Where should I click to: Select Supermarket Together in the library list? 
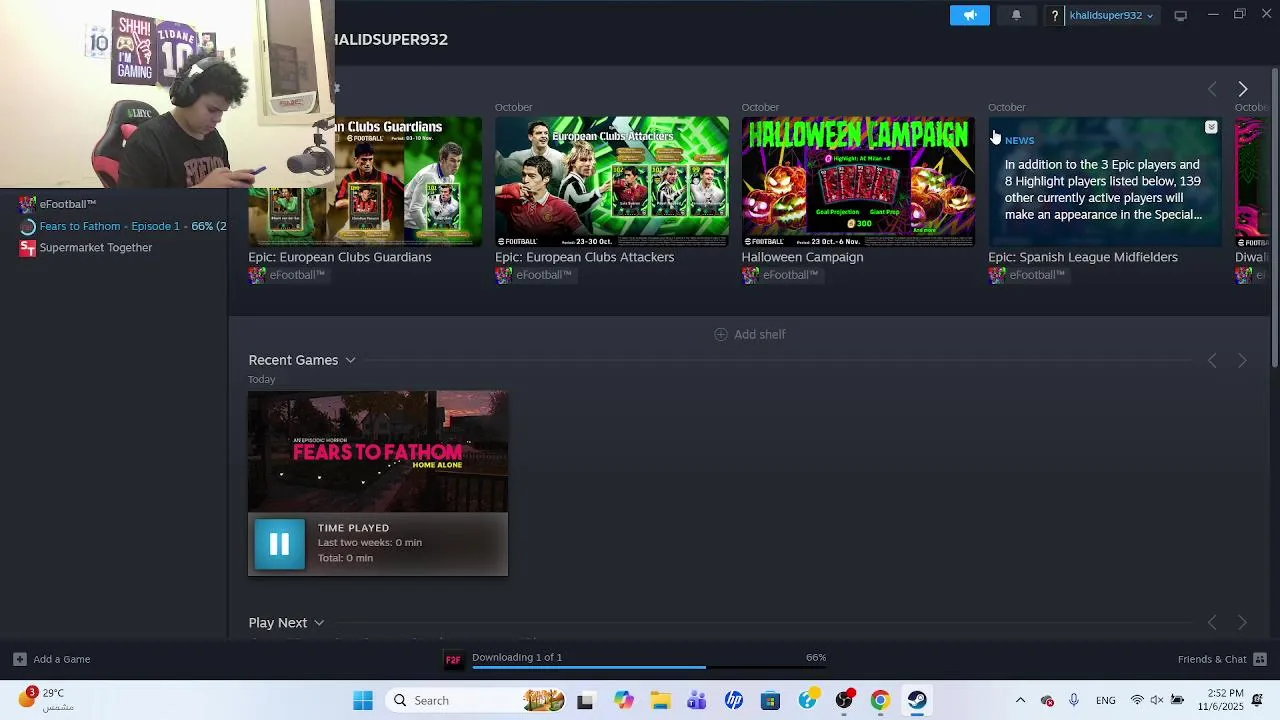coord(96,248)
